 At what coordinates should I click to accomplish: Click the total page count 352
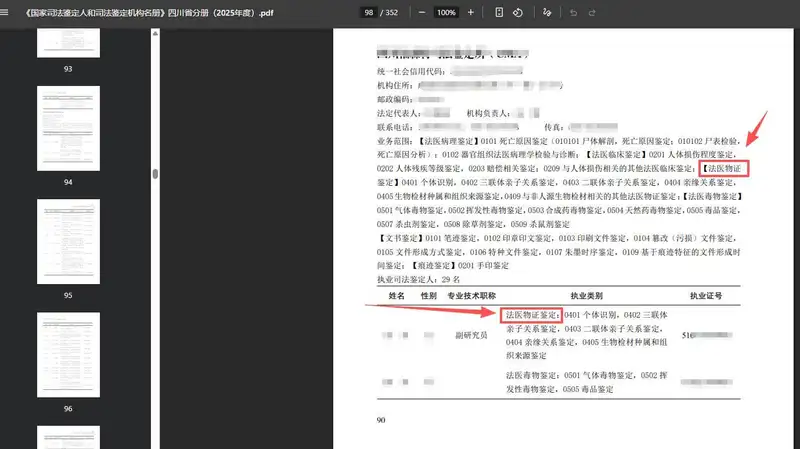[391, 12]
